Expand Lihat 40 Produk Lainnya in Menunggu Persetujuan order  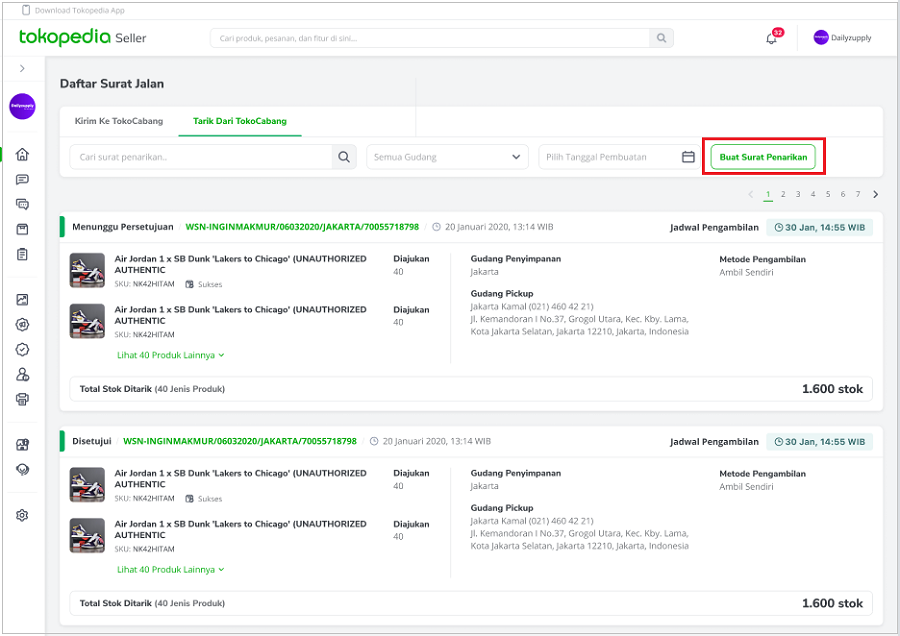click(x=170, y=355)
